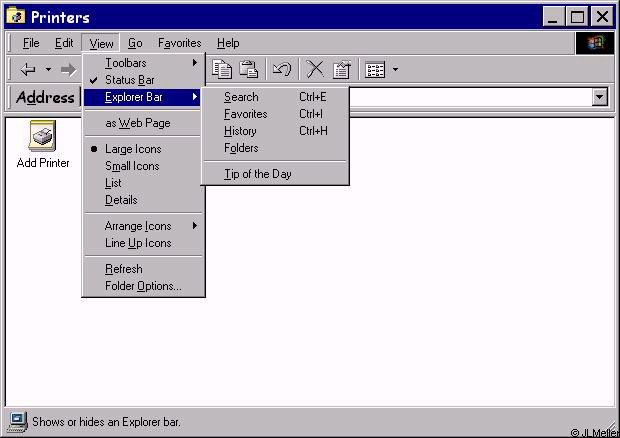Click the Delete X toolbar icon
The width and height of the screenshot is (620, 438).
point(315,69)
